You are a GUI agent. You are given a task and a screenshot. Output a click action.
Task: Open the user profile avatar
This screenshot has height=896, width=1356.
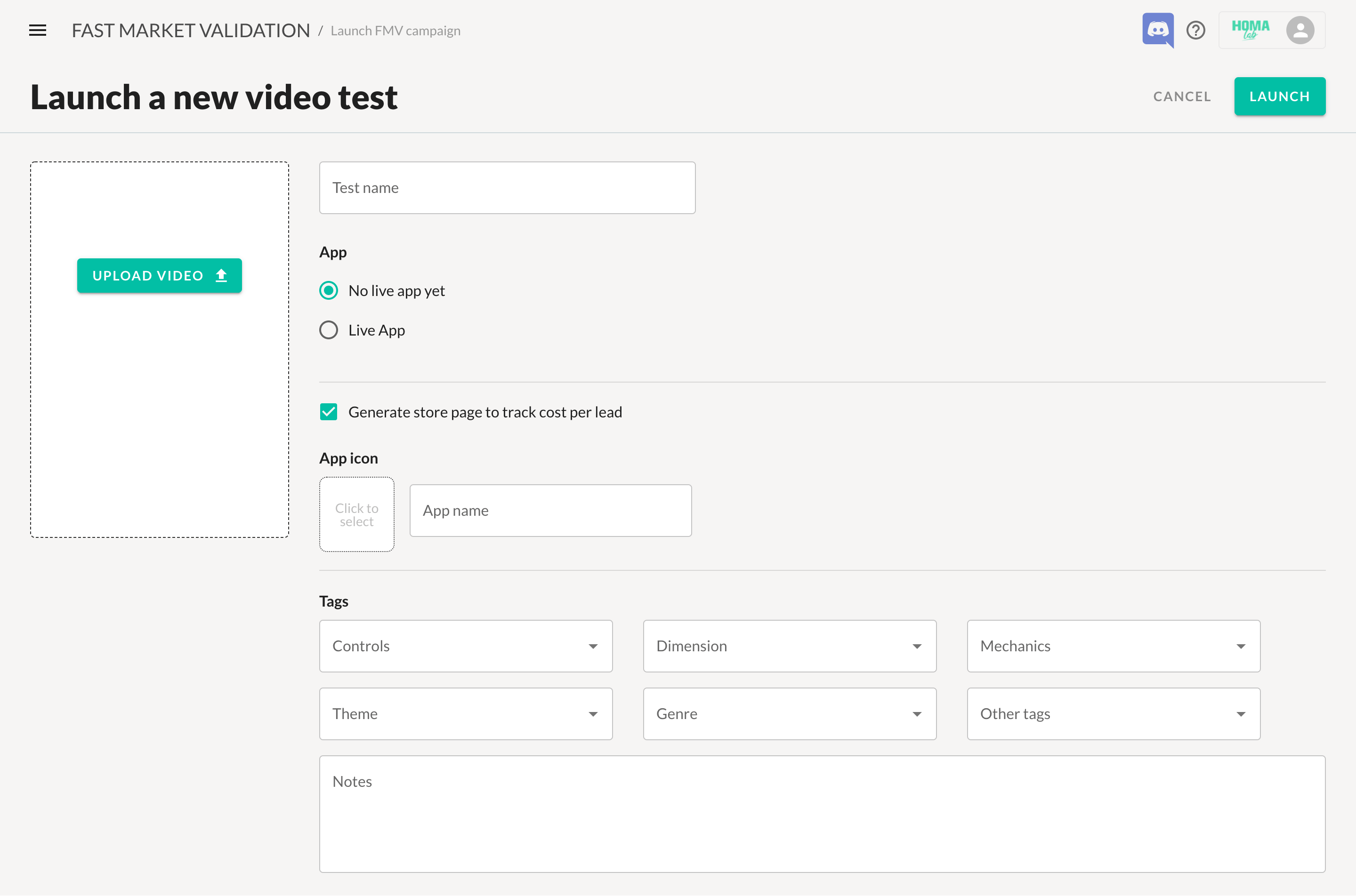tap(1300, 30)
